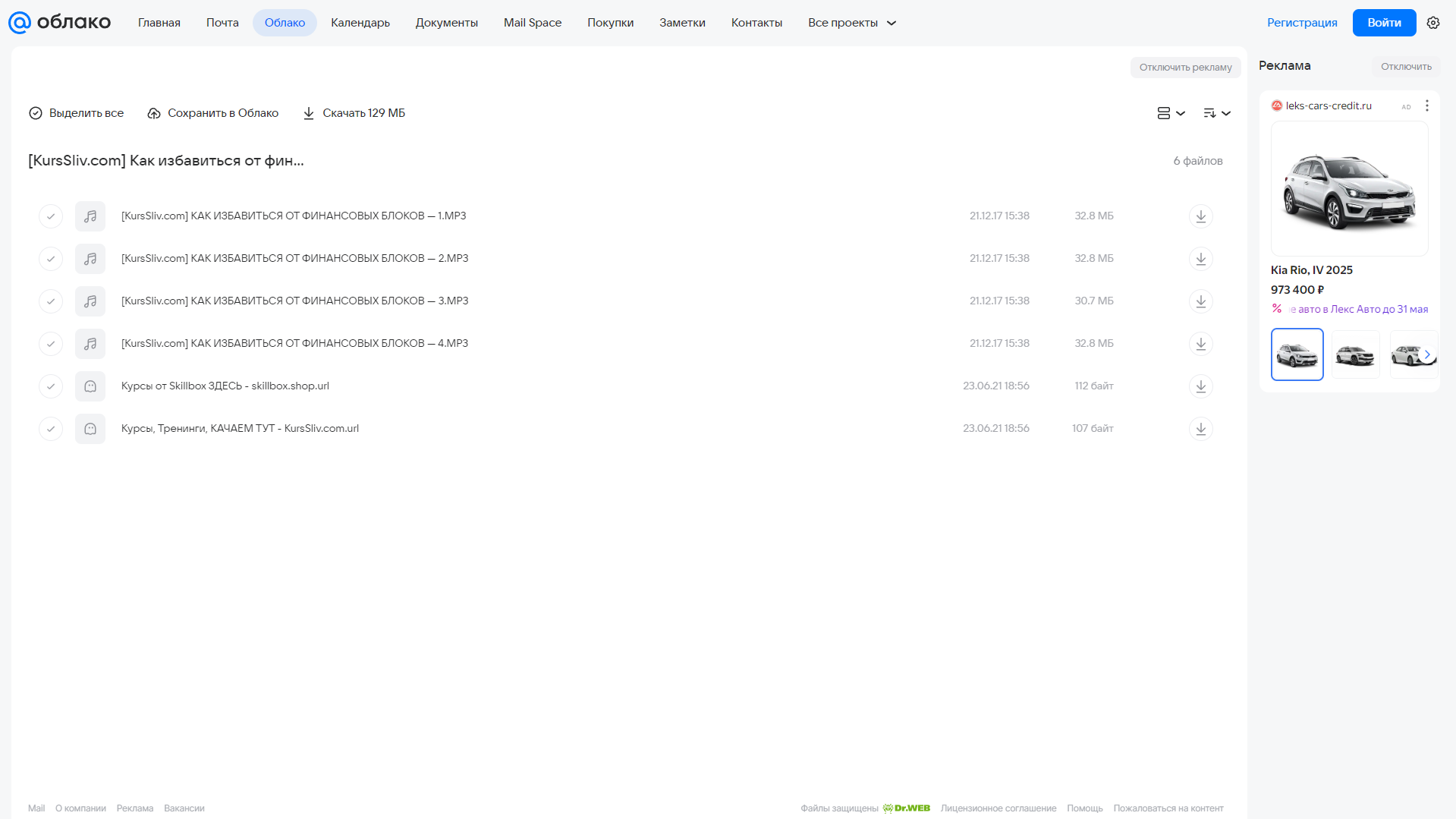Click the link file icon for KursSliv.com.url
This screenshot has height=819, width=1456.
(x=90, y=429)
